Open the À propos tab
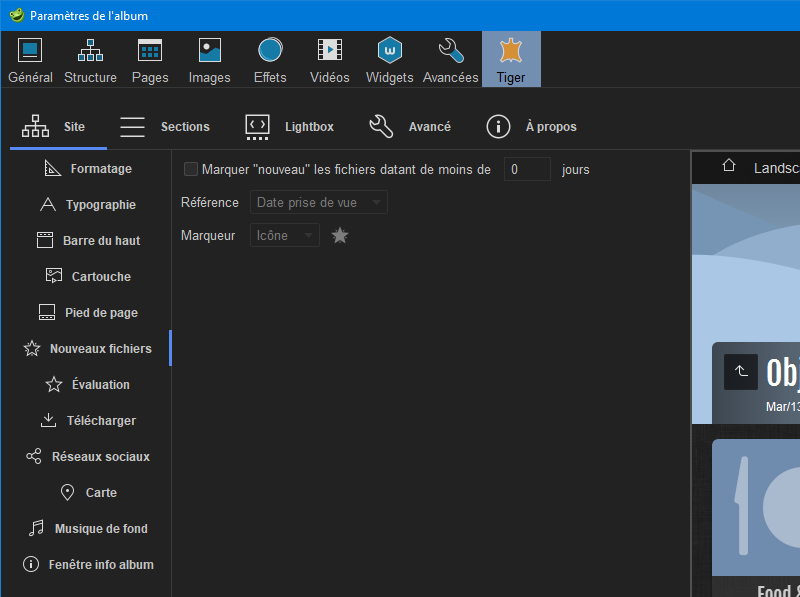Screen dimensions: 800x597 point(531,127)
